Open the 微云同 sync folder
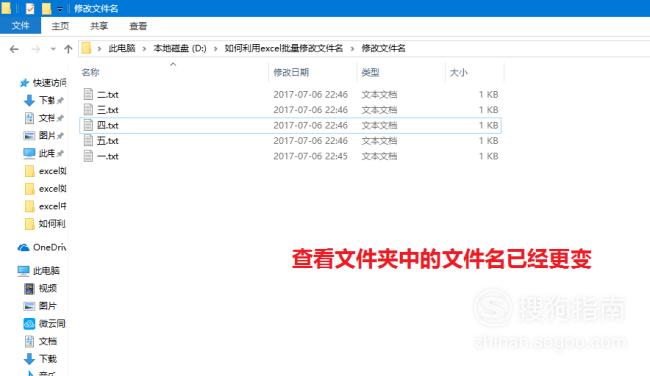This screenshot has width=650, height=376. [x=52, y=323]
